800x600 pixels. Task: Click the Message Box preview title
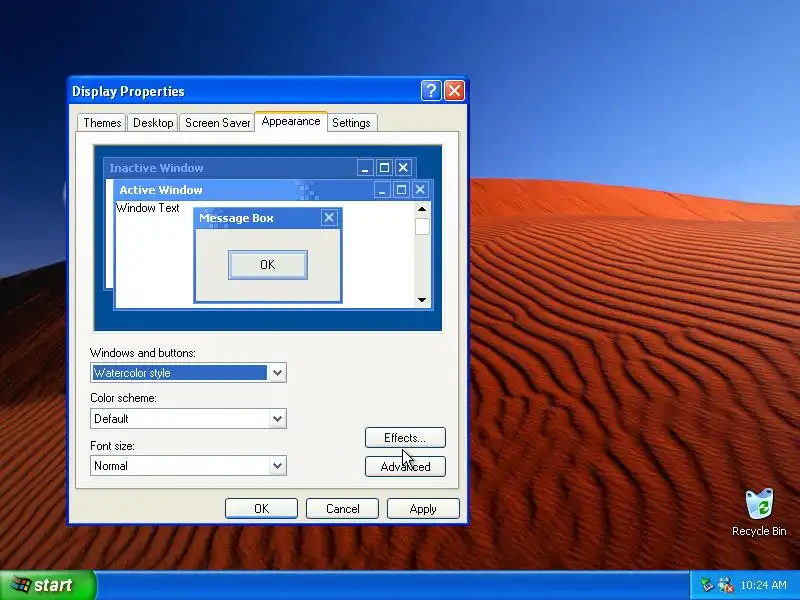[236, 218]
